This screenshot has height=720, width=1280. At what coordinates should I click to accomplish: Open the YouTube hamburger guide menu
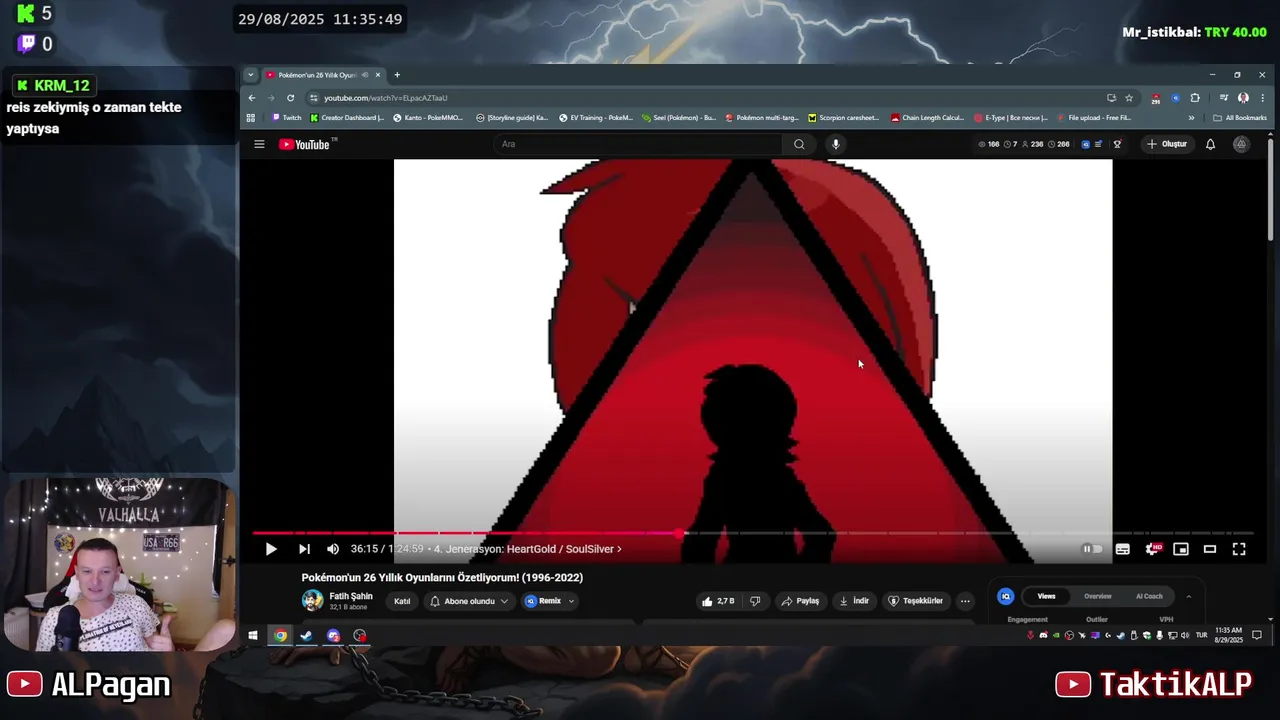pos(259,144)
